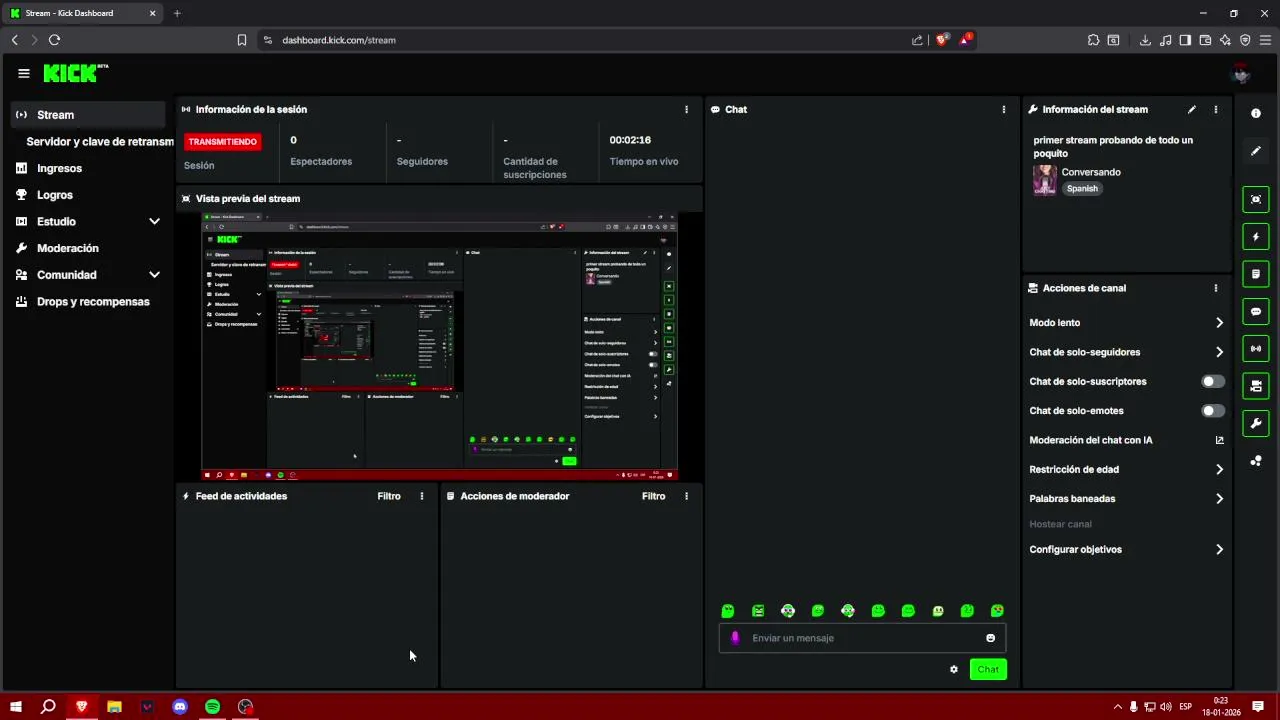The height and width of the screenshot is (720, 1280).
Task: Toggle the document widget icon in right sidebar
Action: pyautogui.click(x=1256, y=274)
